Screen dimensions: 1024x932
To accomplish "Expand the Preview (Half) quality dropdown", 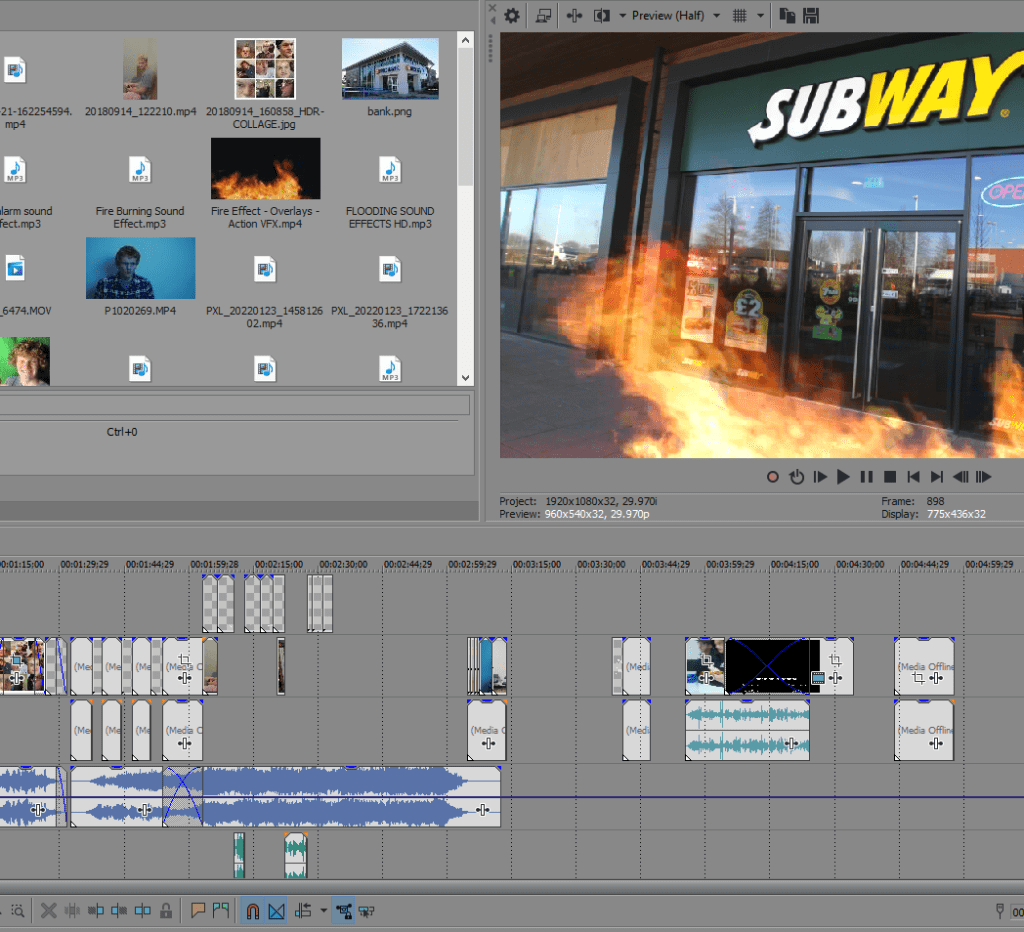I will 715,15.
